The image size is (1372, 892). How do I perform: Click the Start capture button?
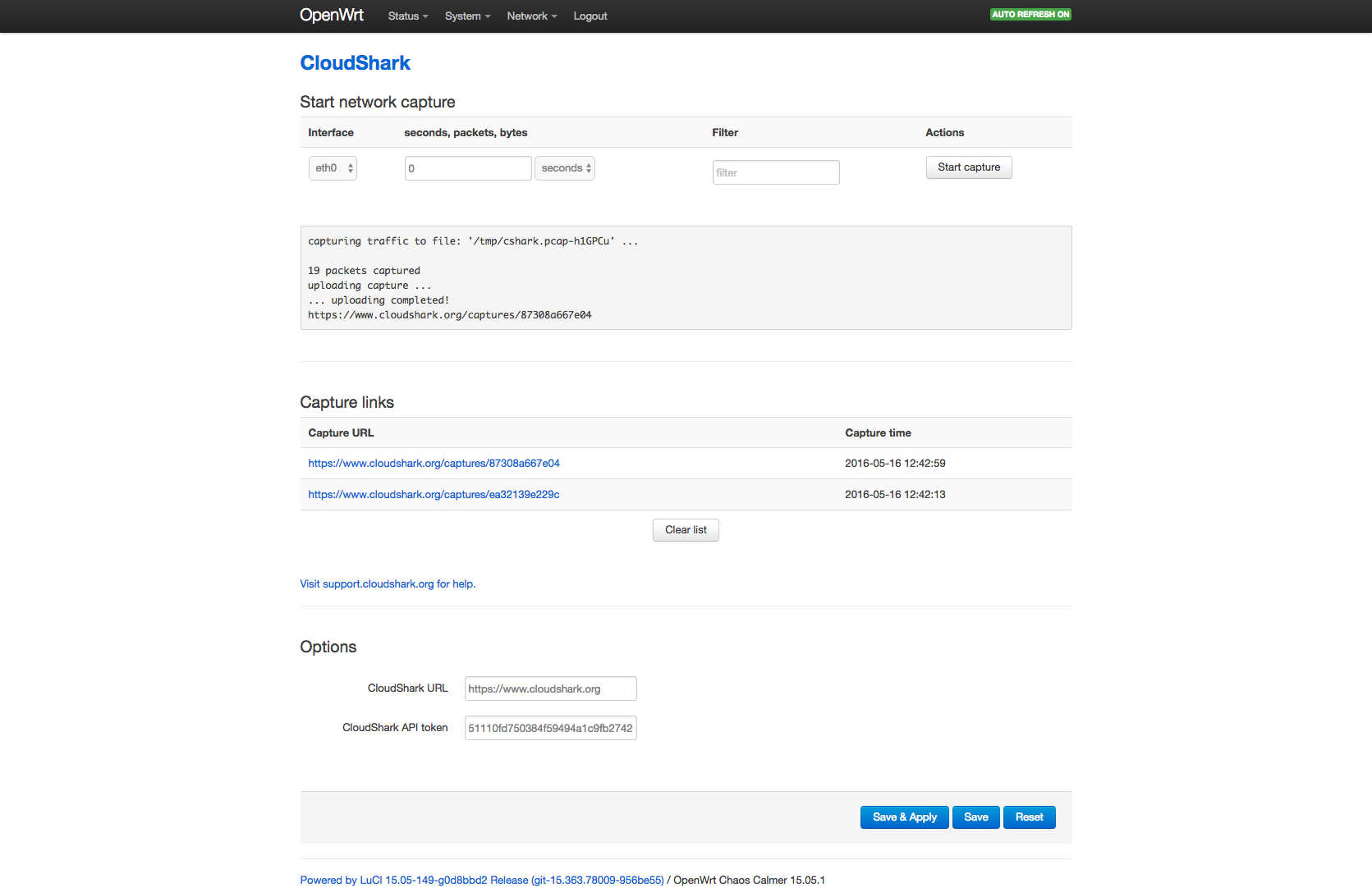pyautogui.click(x=969, y=167)
